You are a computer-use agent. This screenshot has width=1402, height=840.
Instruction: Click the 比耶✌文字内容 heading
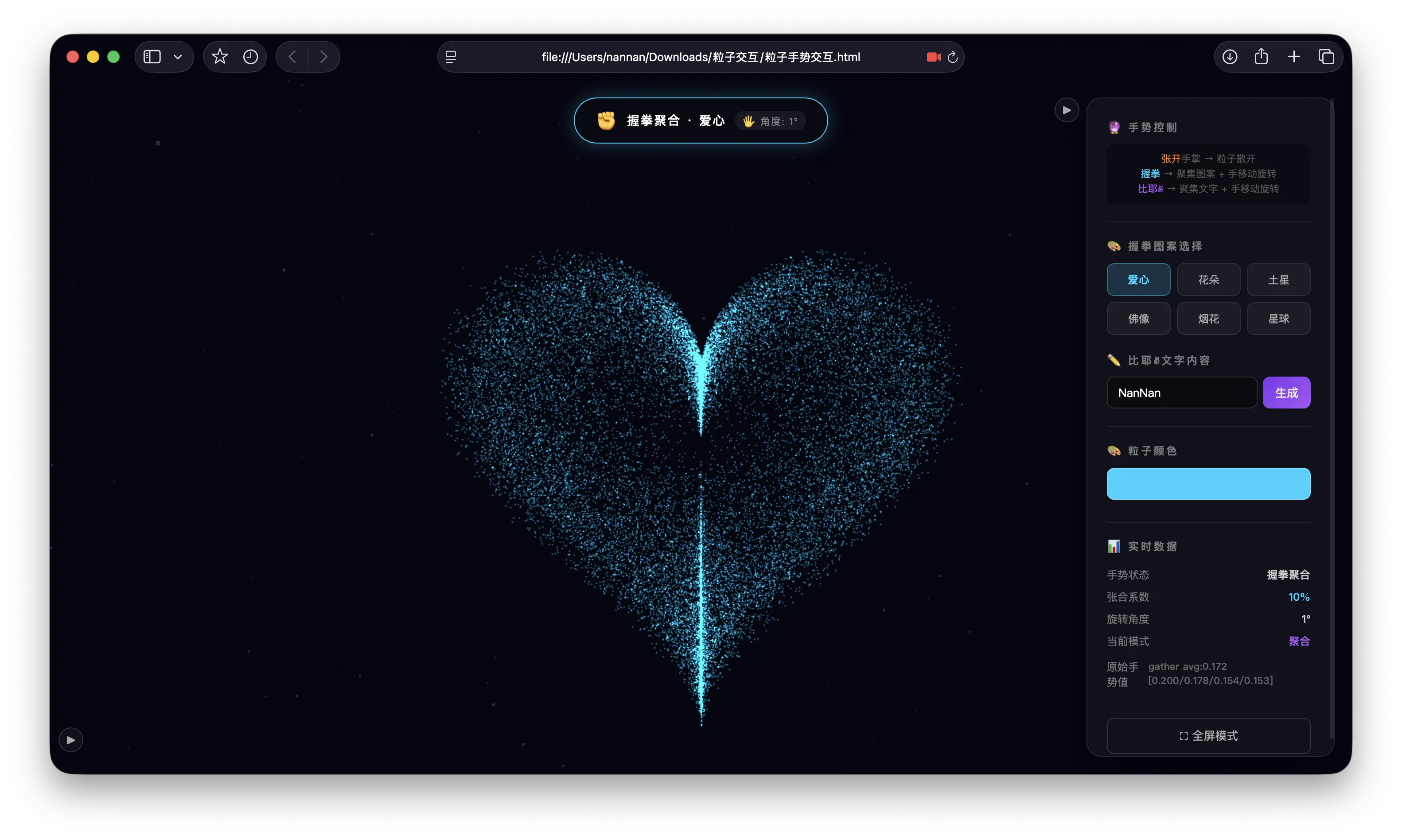pyautogui.click(x=1169, y=361)
